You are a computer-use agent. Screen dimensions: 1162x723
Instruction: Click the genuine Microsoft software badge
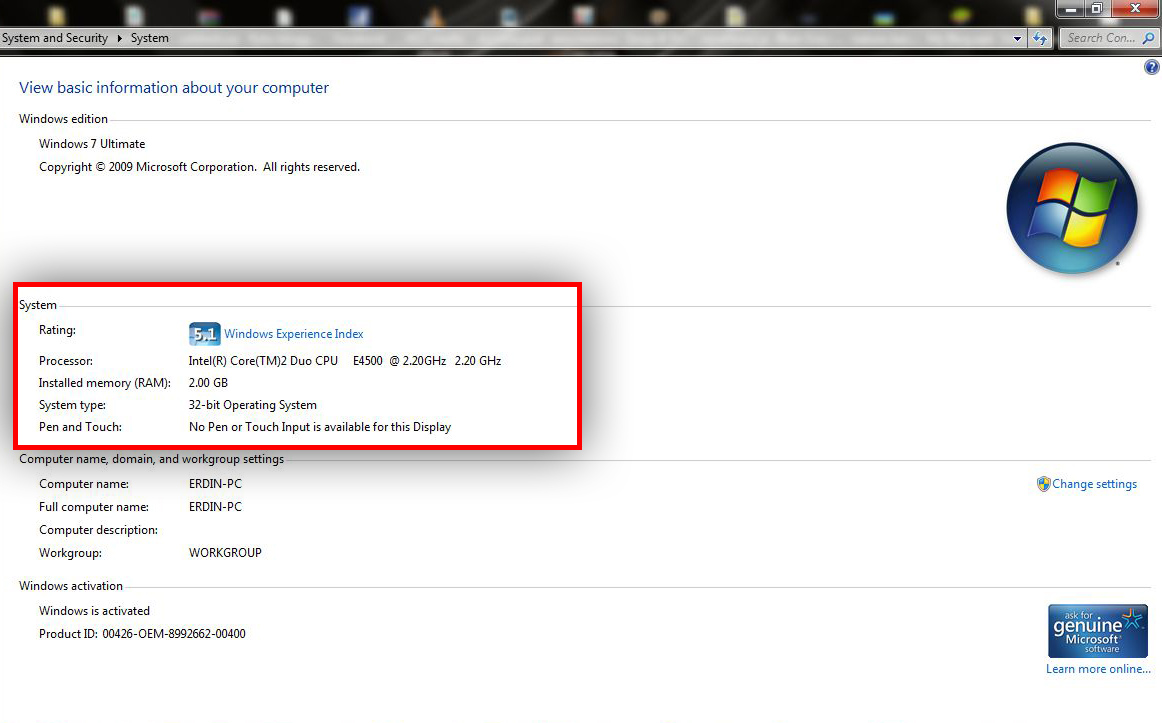(1098, 631)
